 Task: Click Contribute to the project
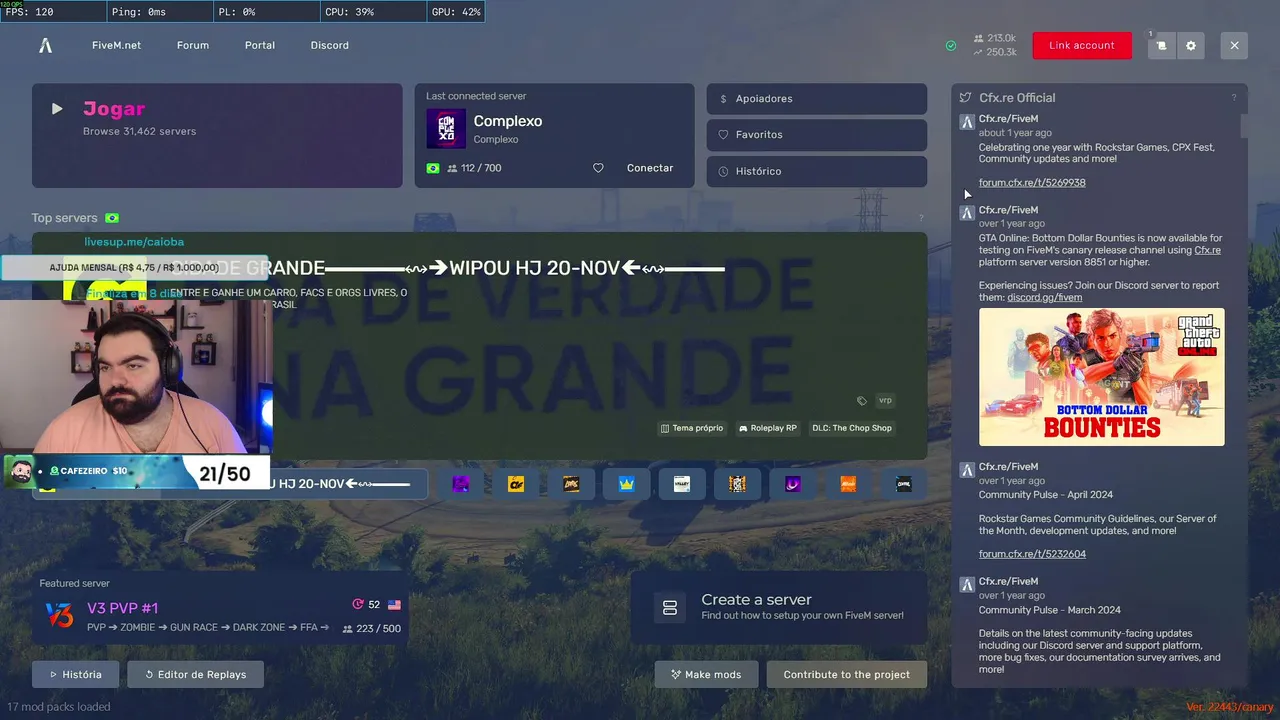[x=847, y=674]
